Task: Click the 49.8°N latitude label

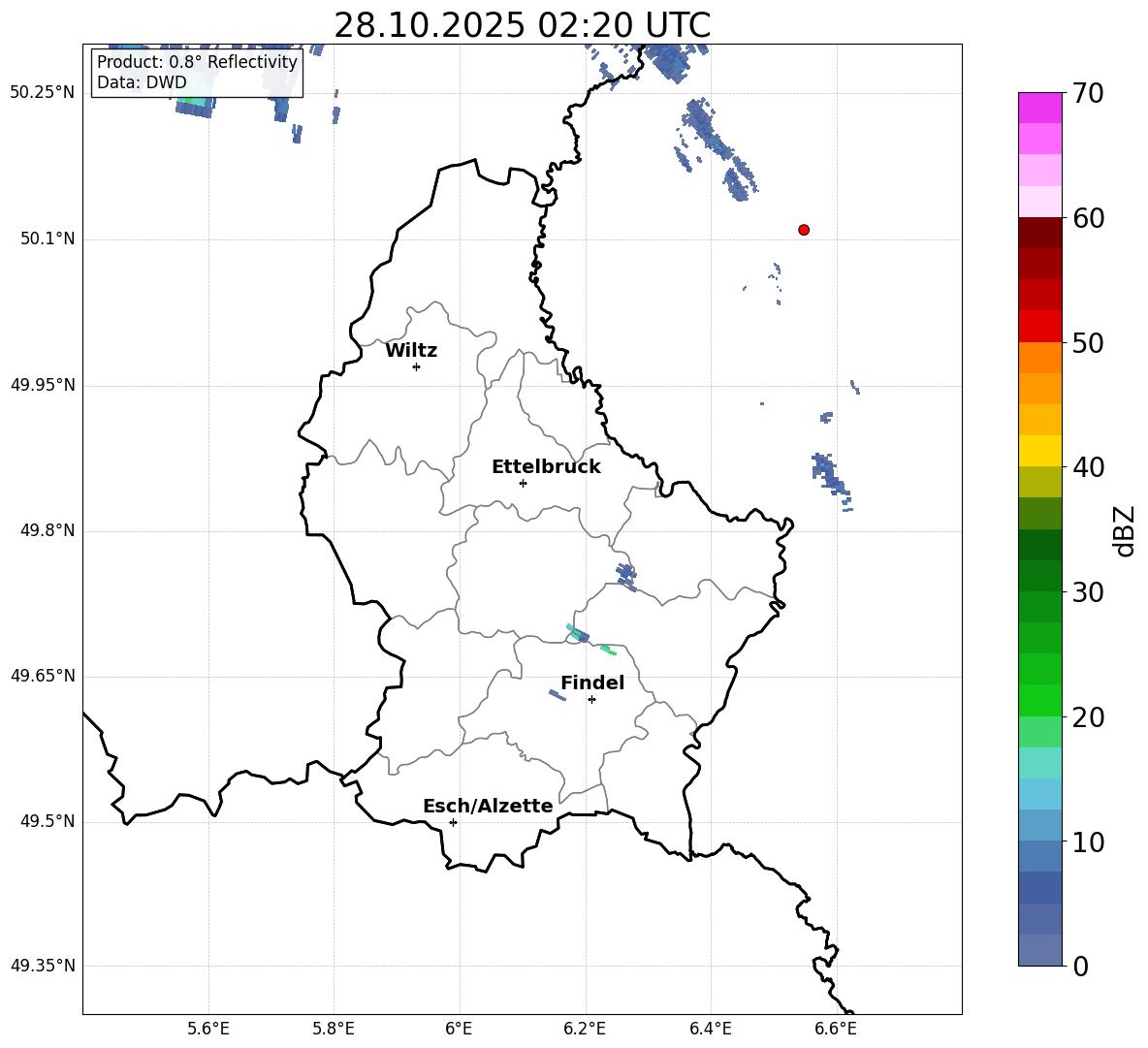Action: point(48,530)
